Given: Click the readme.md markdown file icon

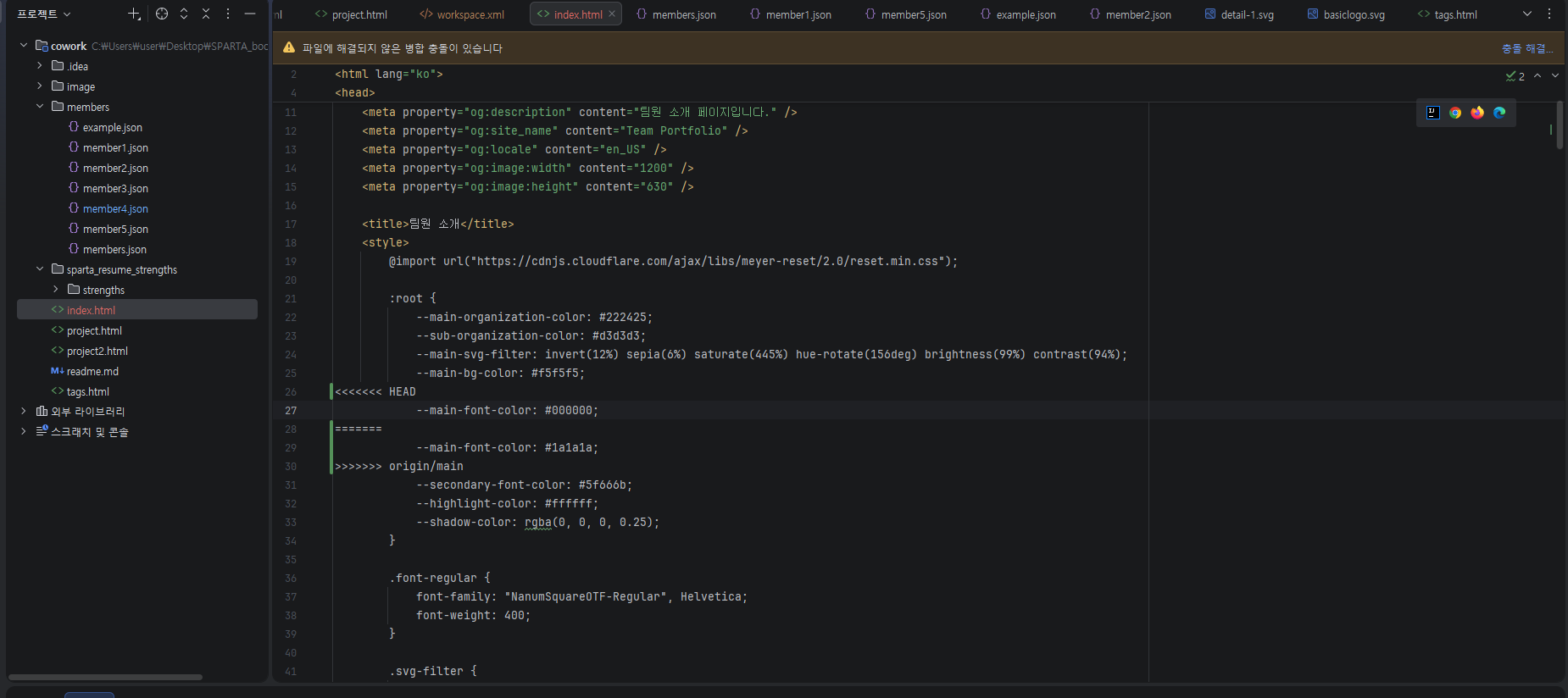Looking at the screenshot, I should (x=58, y=371).
